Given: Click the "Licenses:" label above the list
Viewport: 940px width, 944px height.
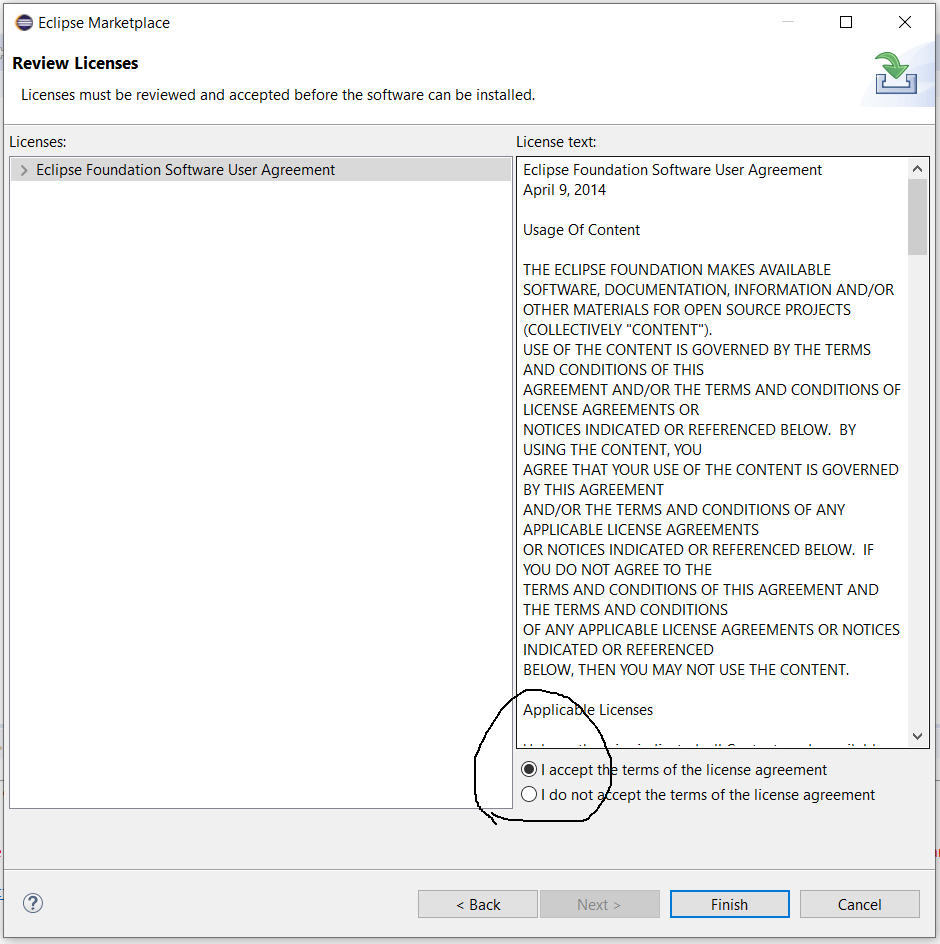Looking at the screenshot, I should click(37, 142).
